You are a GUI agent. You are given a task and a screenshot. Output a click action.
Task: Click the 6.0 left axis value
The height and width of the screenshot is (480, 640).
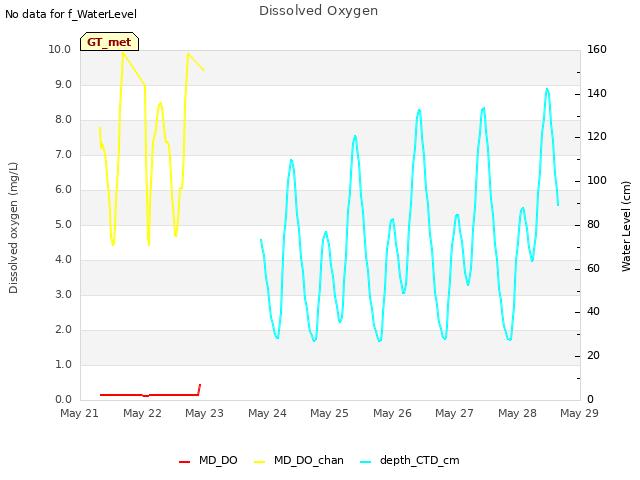pos(63,189)
